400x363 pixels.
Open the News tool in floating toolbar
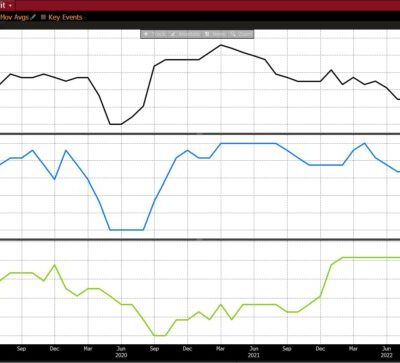point(215,34)
